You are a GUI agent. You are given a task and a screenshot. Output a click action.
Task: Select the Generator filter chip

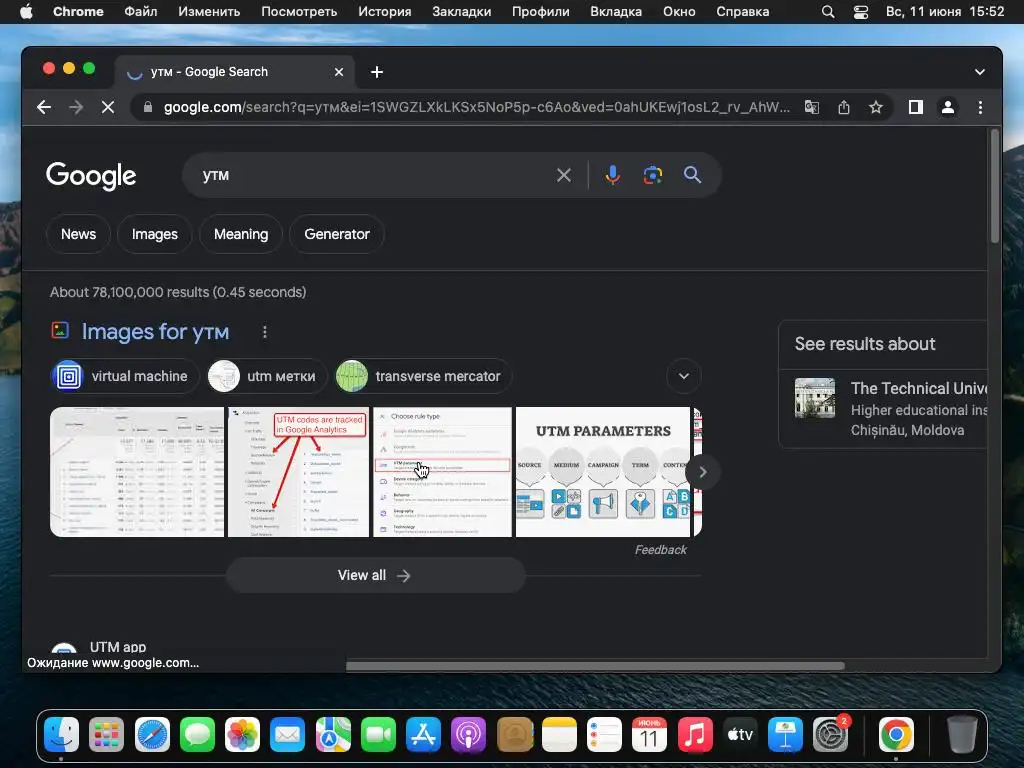click(x=337, y=234)
